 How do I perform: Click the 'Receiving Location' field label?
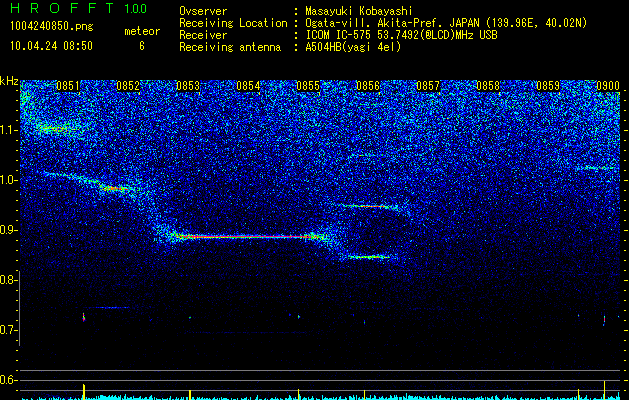pyautogui.click(x=233, y=23)
